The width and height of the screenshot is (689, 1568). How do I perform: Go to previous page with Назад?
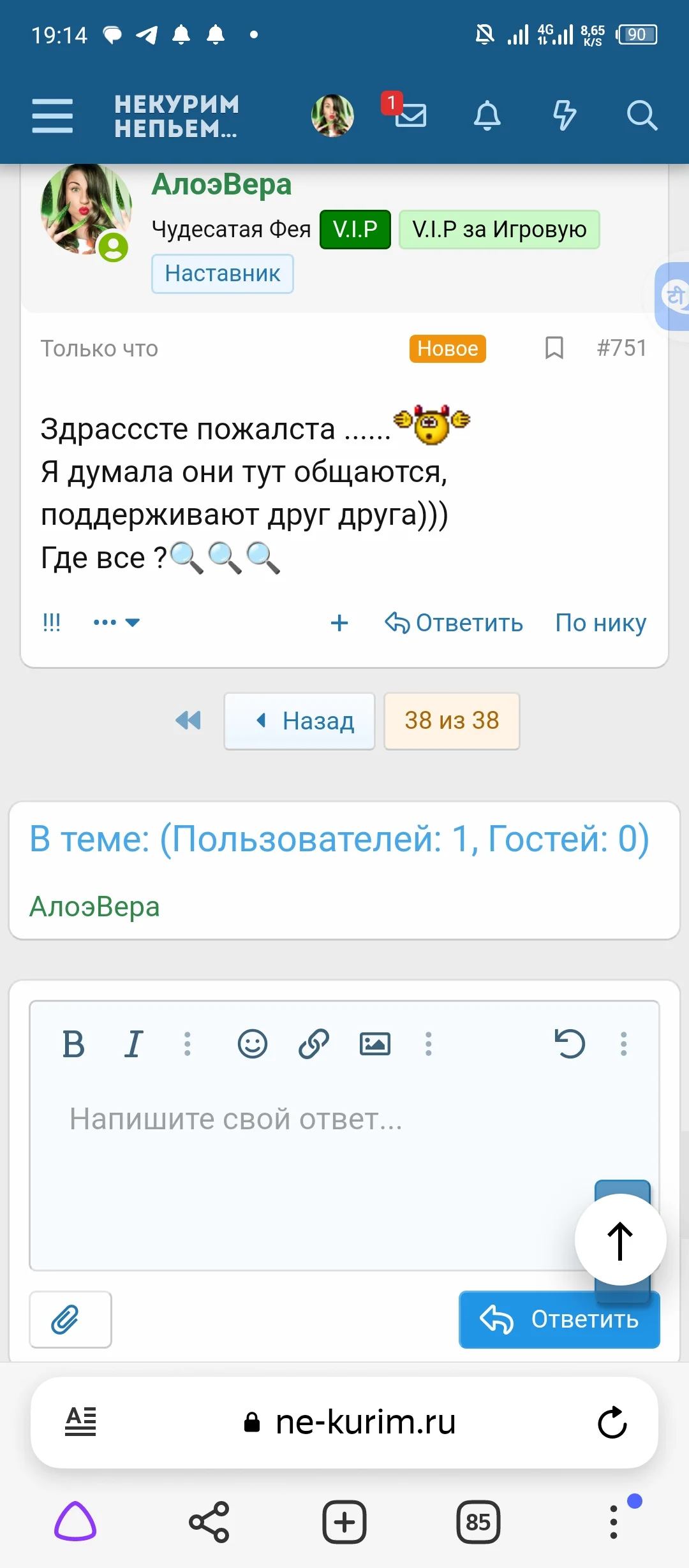299,721
